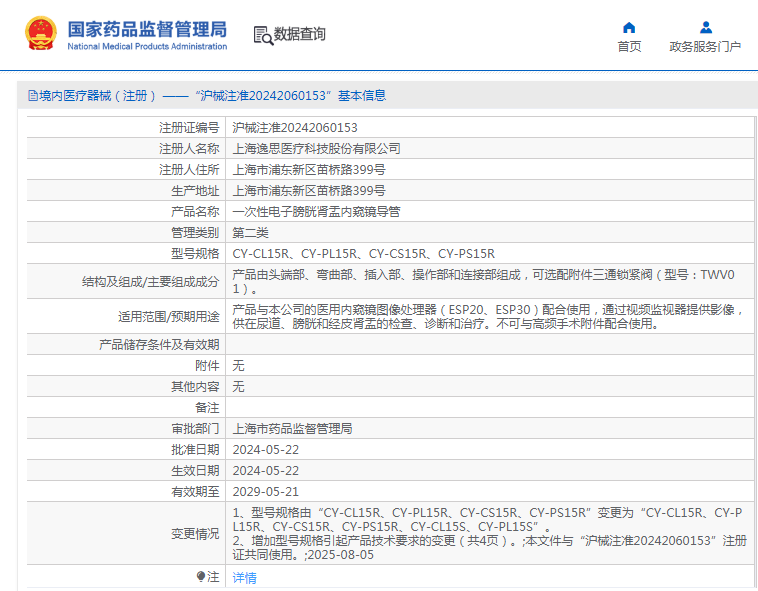
Task: Click the national emblem logo
Action: pyautogui.click(x=41, y=33)
